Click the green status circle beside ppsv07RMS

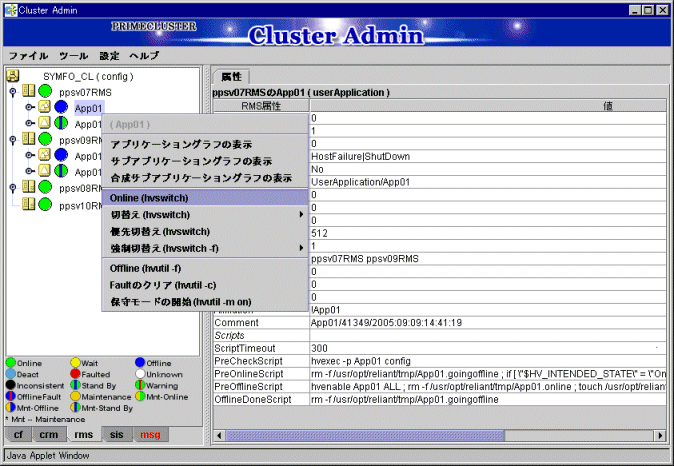pyautogui.click(x=45, y=92)
